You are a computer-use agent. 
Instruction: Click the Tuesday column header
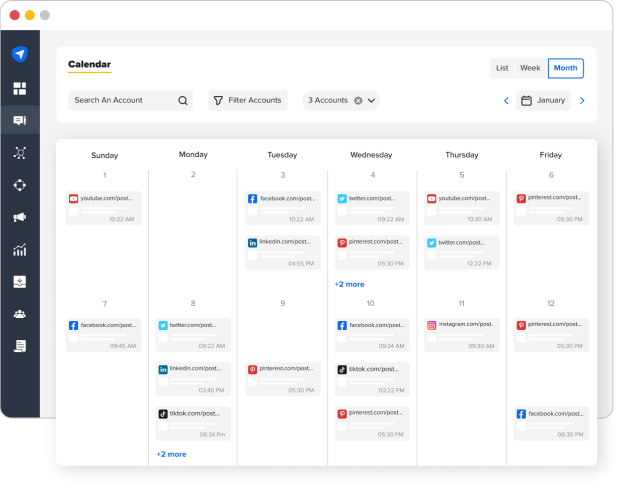(x=282, y=155)
